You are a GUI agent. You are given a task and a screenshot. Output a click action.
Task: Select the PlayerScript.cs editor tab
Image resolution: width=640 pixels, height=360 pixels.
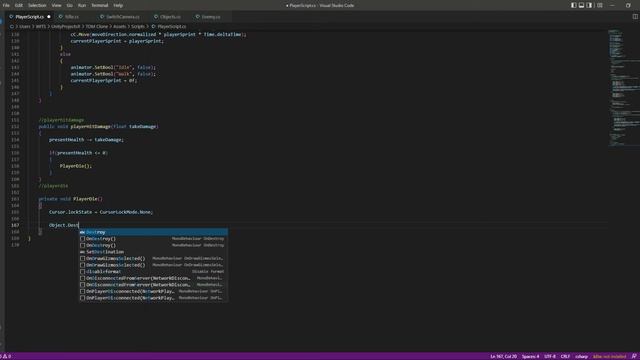(29, 17)
